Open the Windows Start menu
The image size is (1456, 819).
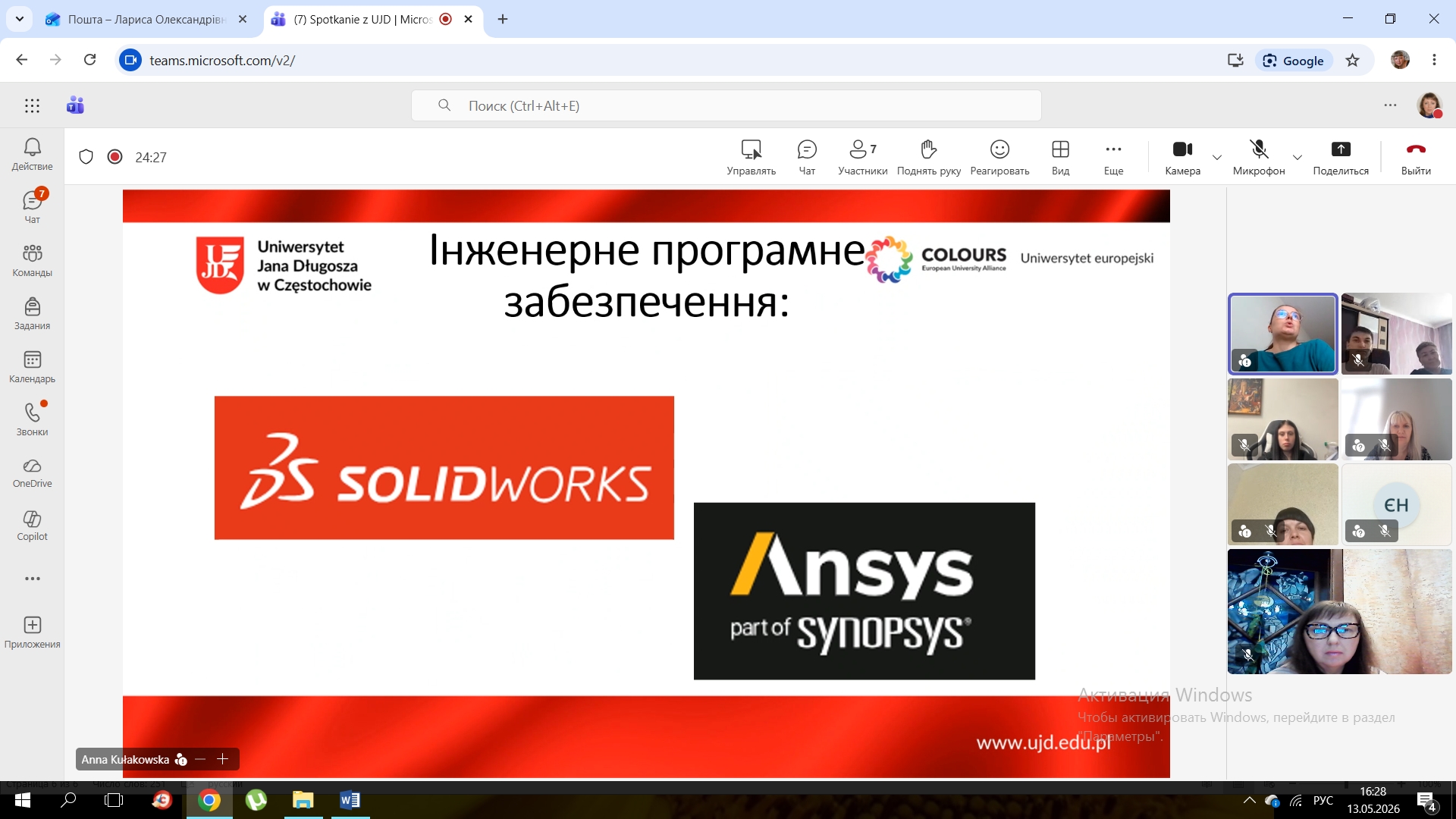point(23,800)
